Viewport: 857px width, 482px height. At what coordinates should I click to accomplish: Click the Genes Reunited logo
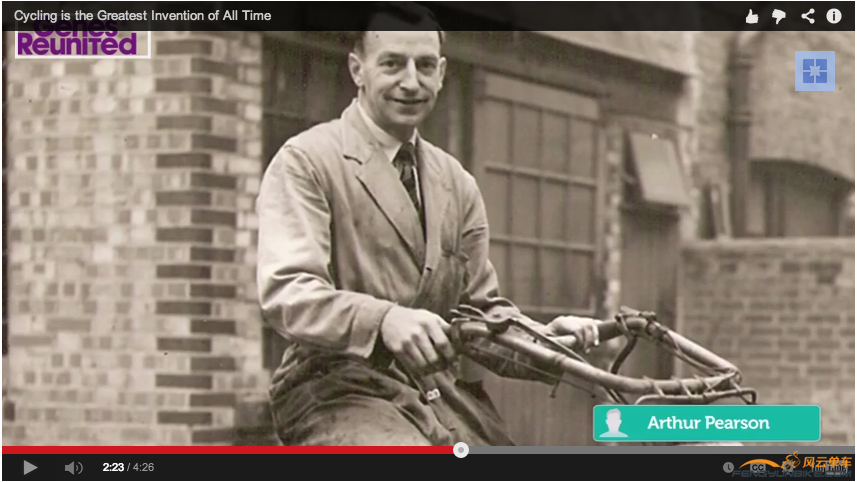pos(80,43)
